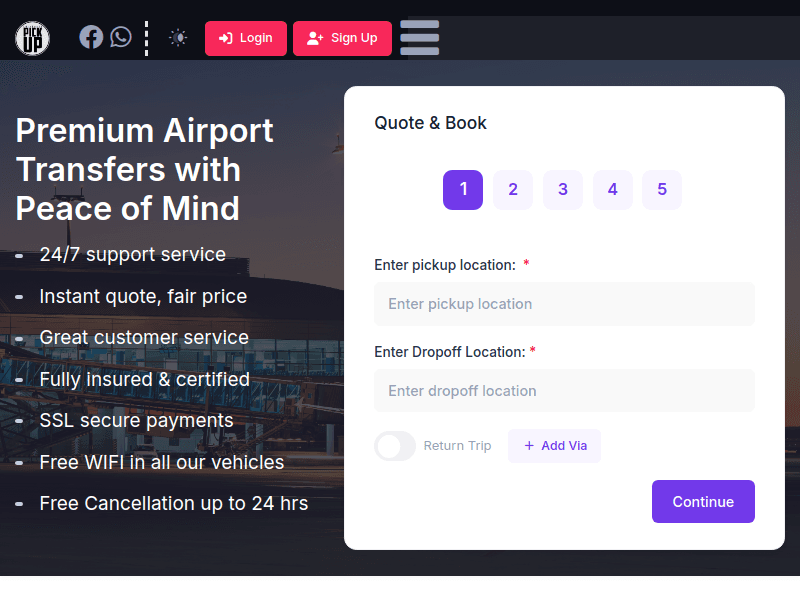Click the Login button
This screenshot has width=800, height=600.
coord(246,38)
